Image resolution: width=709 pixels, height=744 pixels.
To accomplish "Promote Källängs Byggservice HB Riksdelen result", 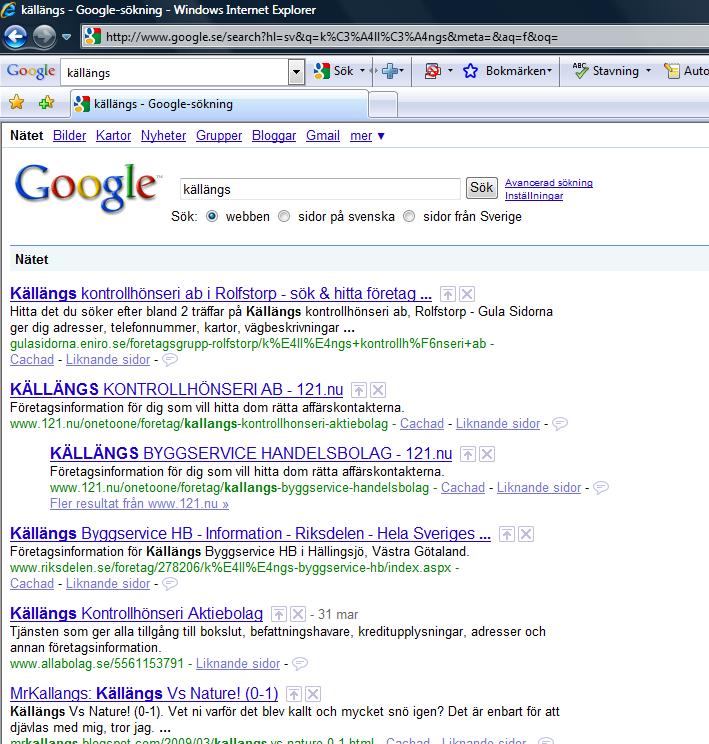I will coord(507,534).
